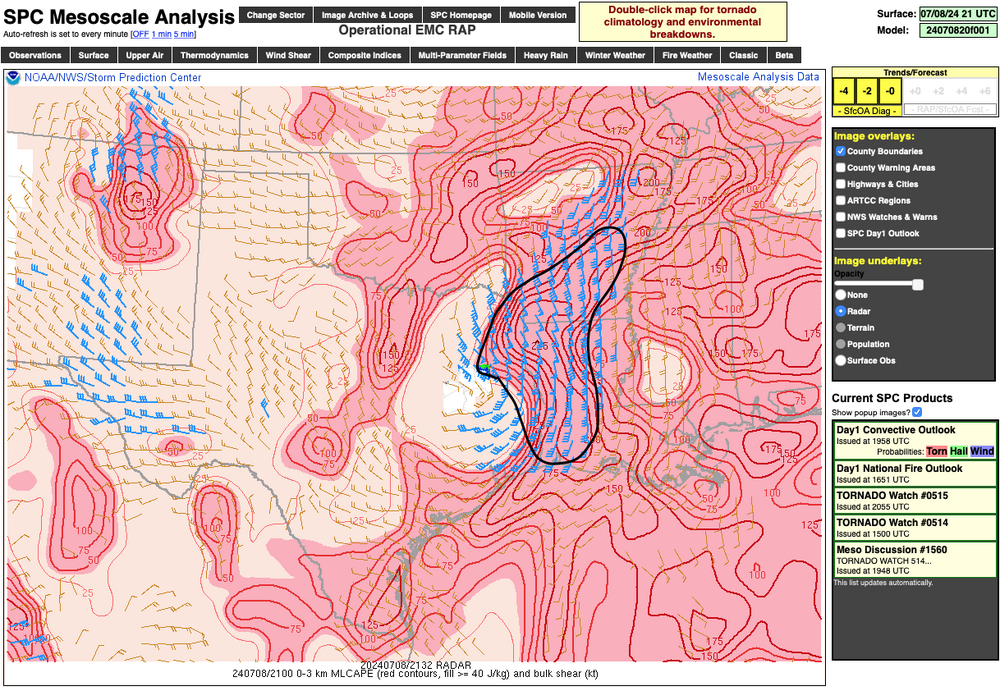Screen dimensions: 1000x691
Task: Click the Operational EMC RAP heading
Action: click(x=407, y=30)
